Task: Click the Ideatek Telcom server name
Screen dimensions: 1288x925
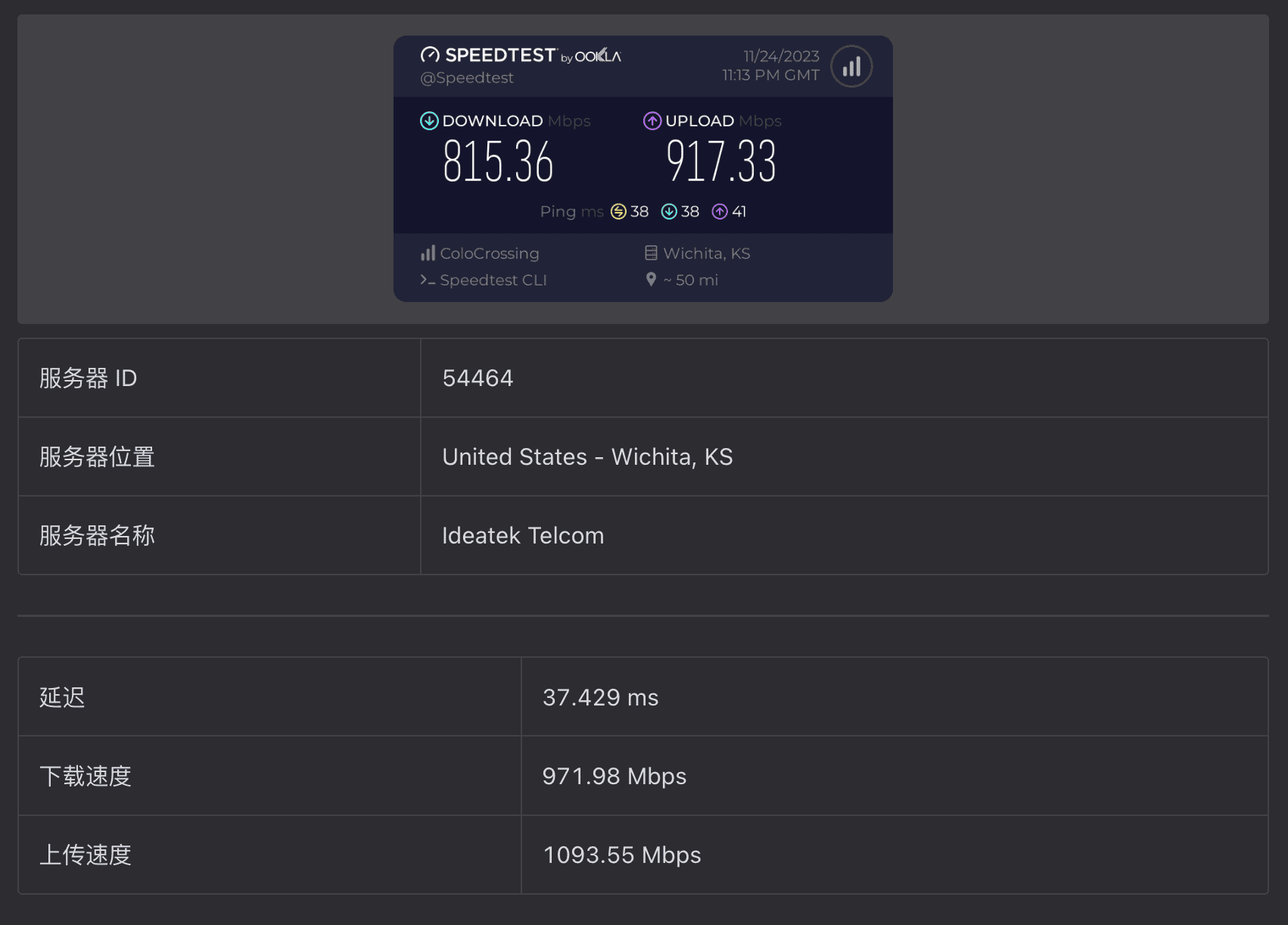Action: [523, 535]
